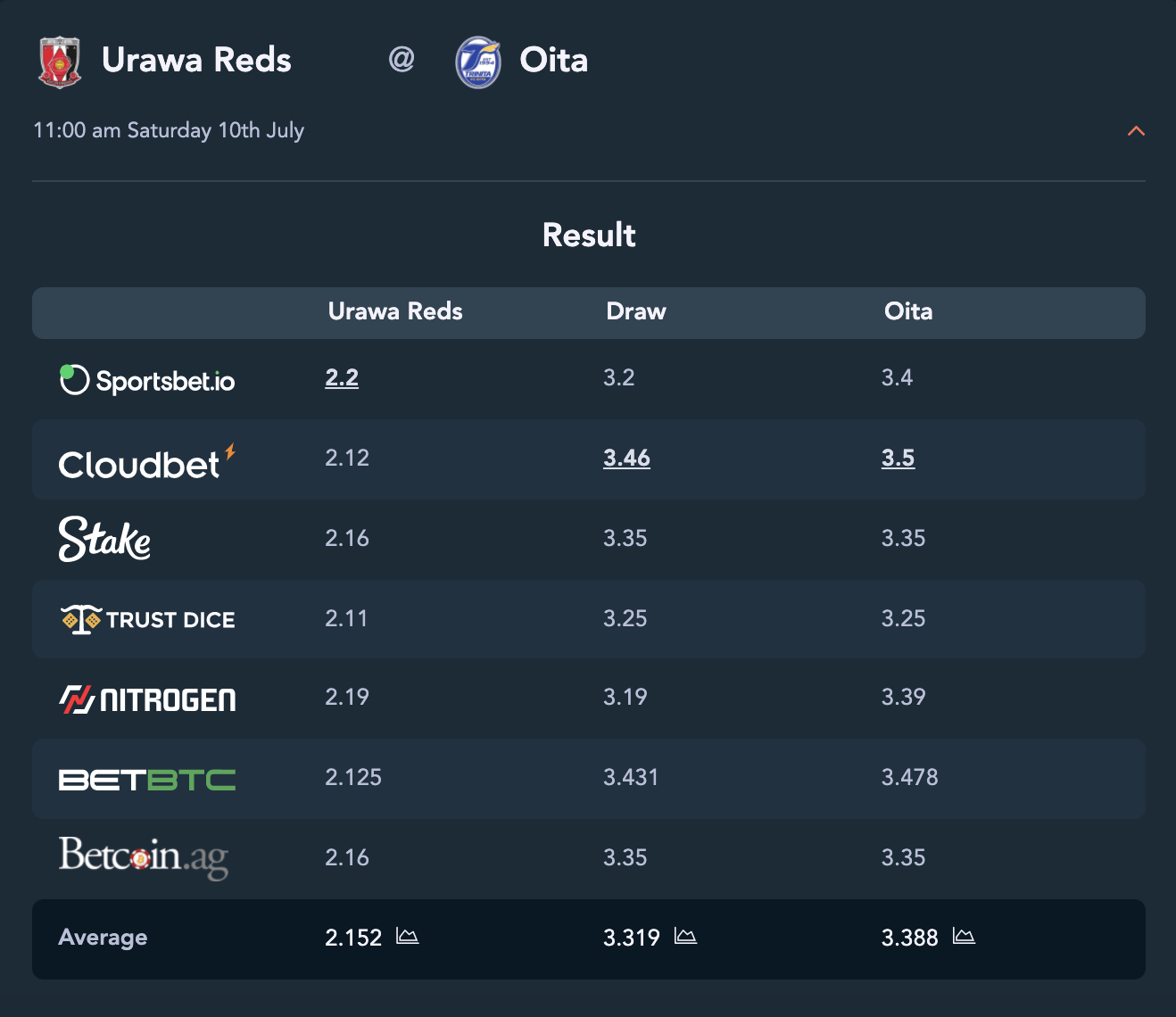This screenshot has height=1017, width=1176.
Task: Open the Draw average odds chart icon
Action: pyautogui.click(x=685, y=936)
